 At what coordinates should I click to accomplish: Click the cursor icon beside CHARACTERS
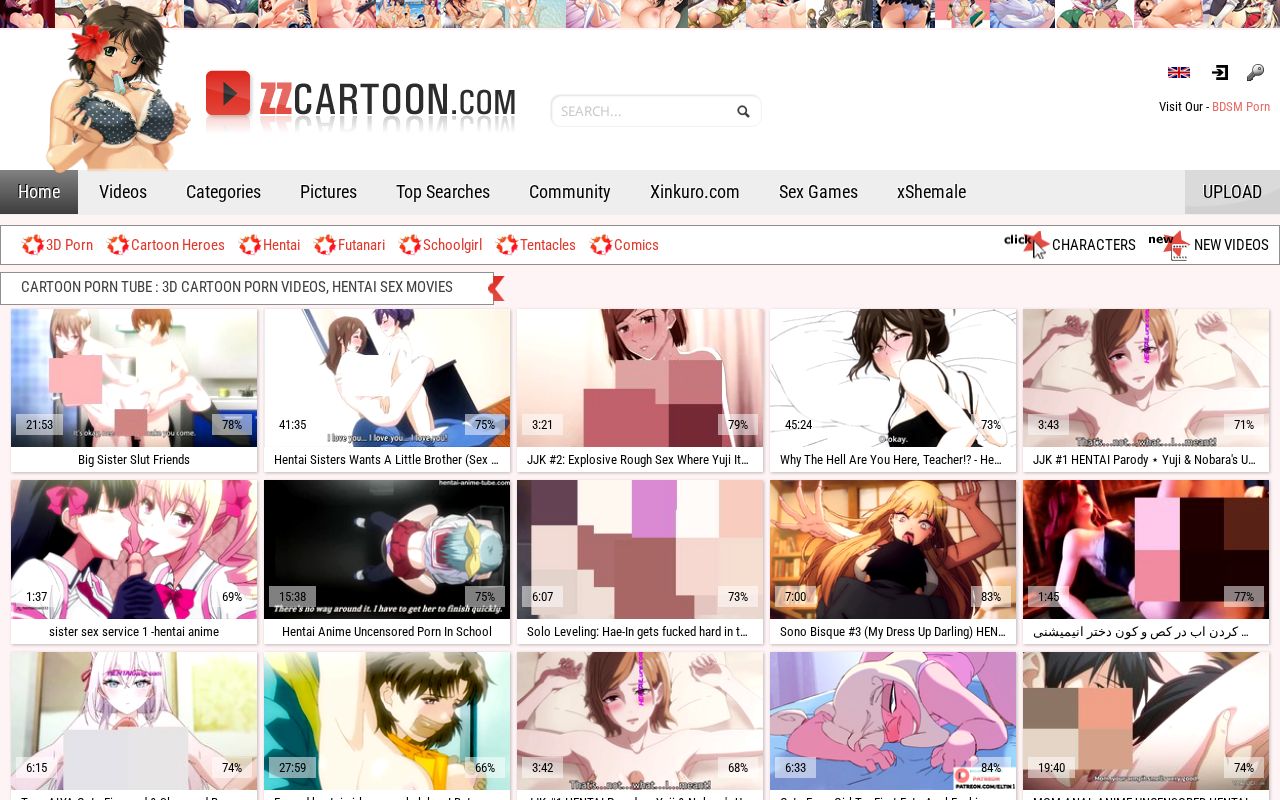point(1027,244)
